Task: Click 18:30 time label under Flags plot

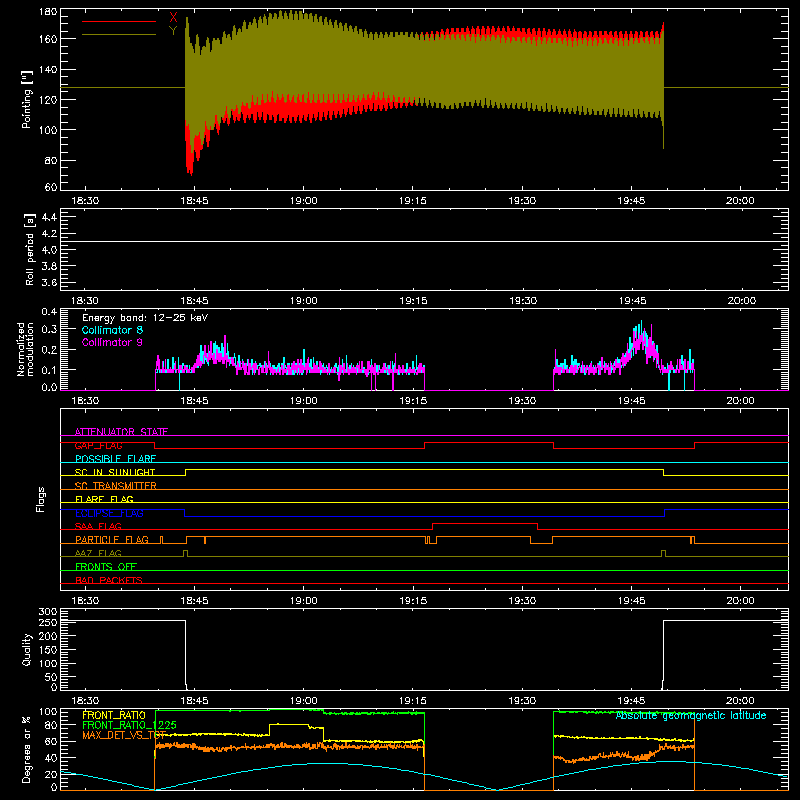Action: (85, 601)
